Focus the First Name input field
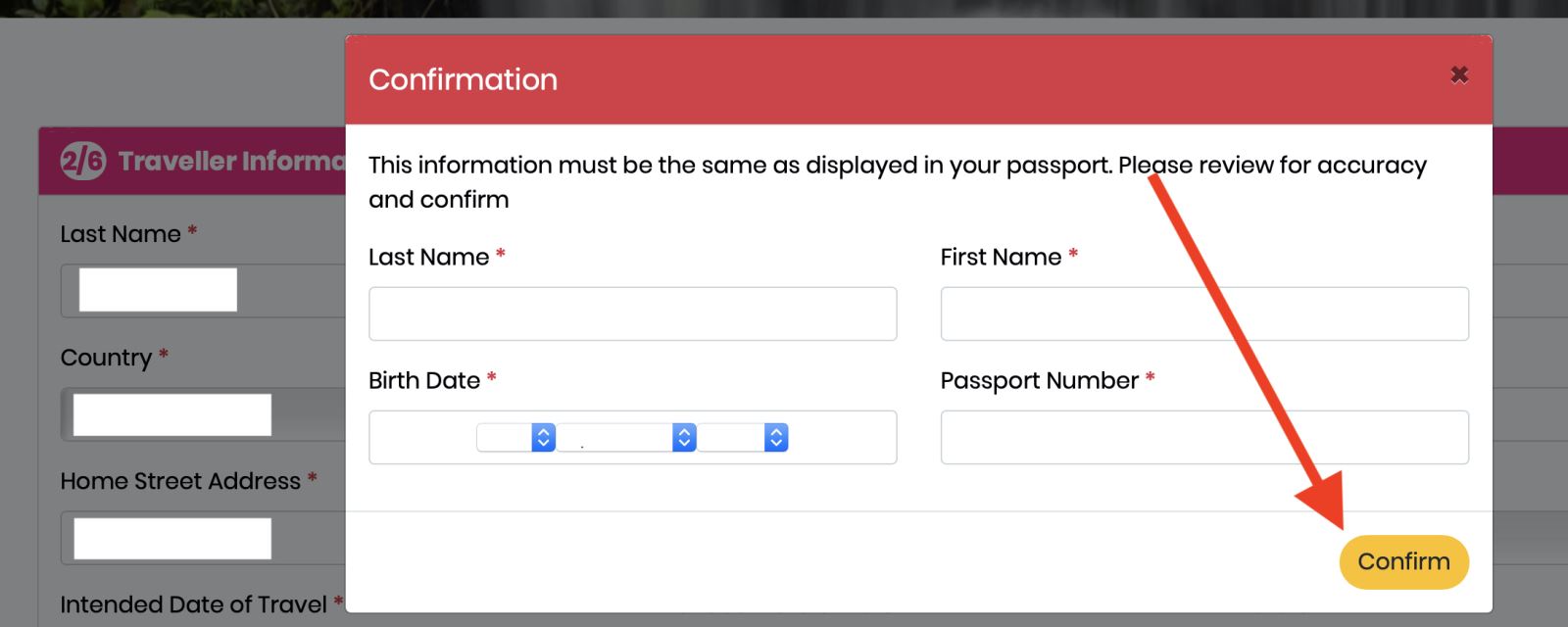The height and width of the screenshot is (627, 1568). (1203, 313)
